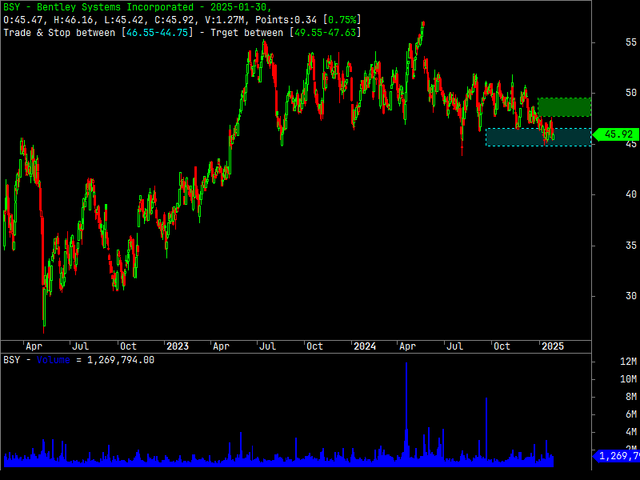
Task: Click the 2025 label on time axis
Action: 552,347
